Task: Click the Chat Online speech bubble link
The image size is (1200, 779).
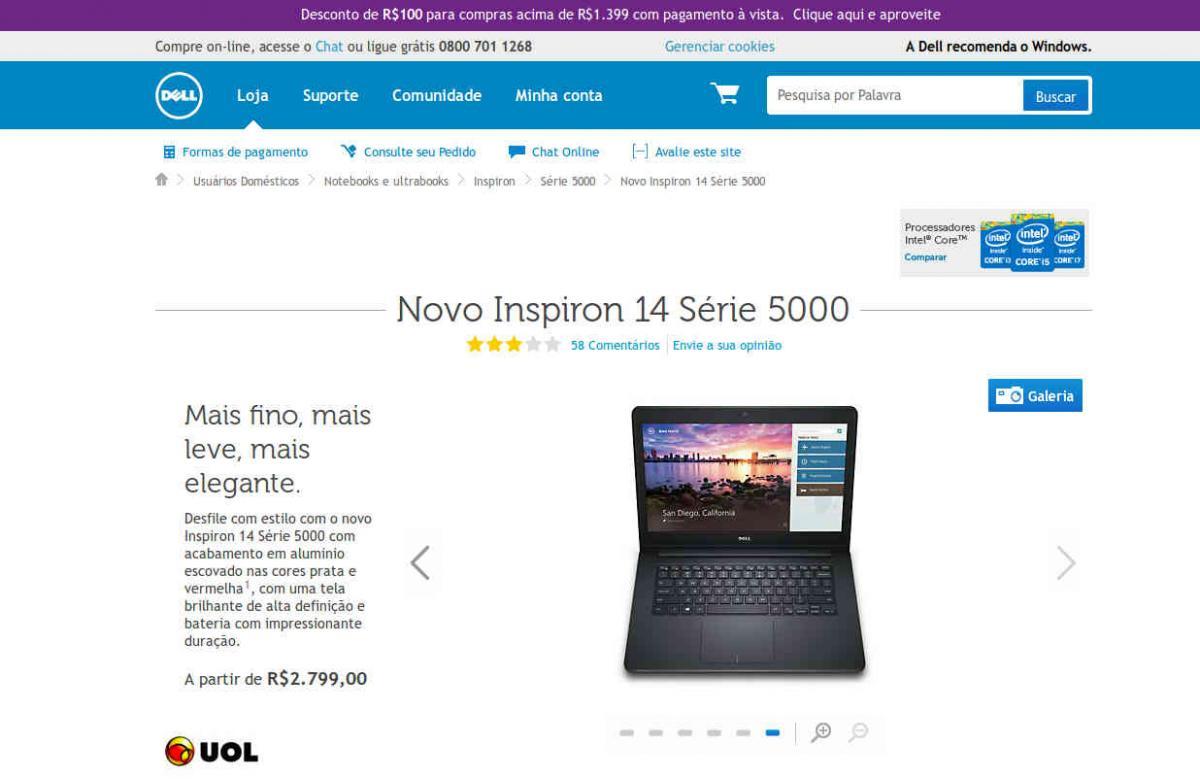Action: [x=554, y=152]
